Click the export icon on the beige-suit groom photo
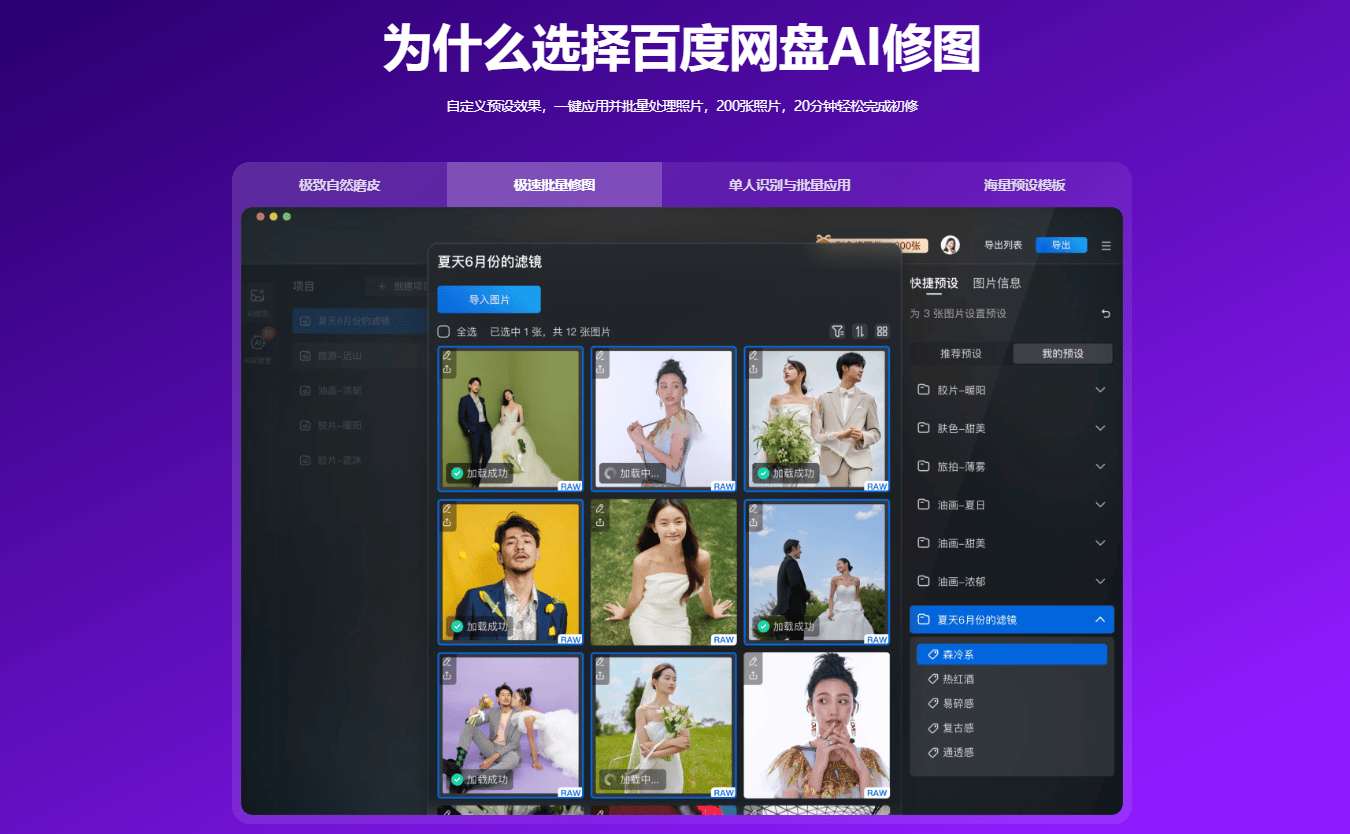The height and width of the screenshot is (834, 1350). point(754,369)
